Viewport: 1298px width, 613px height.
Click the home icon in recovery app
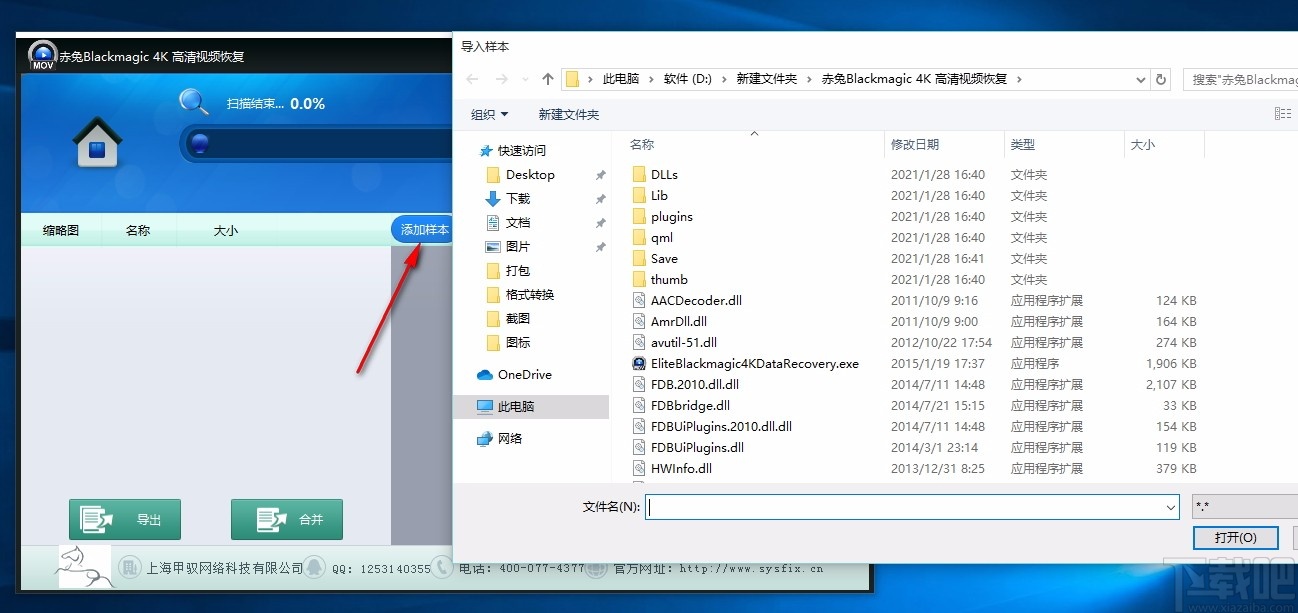97,143
